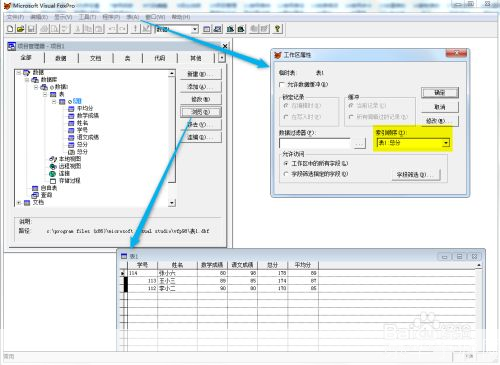Click the Data Session window toolbar icon
Image resolution: width=500 pixels, height=365 pixels.
pyautogui.click(x=217, y=29)
